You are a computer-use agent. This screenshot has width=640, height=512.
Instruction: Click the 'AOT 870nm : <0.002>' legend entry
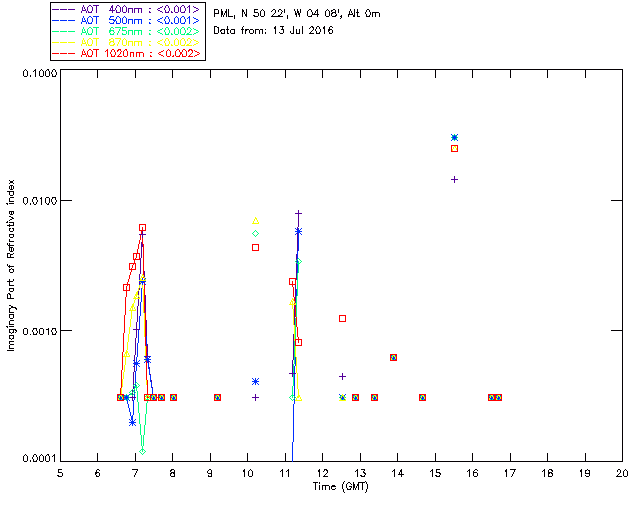[x=127, y=42]
